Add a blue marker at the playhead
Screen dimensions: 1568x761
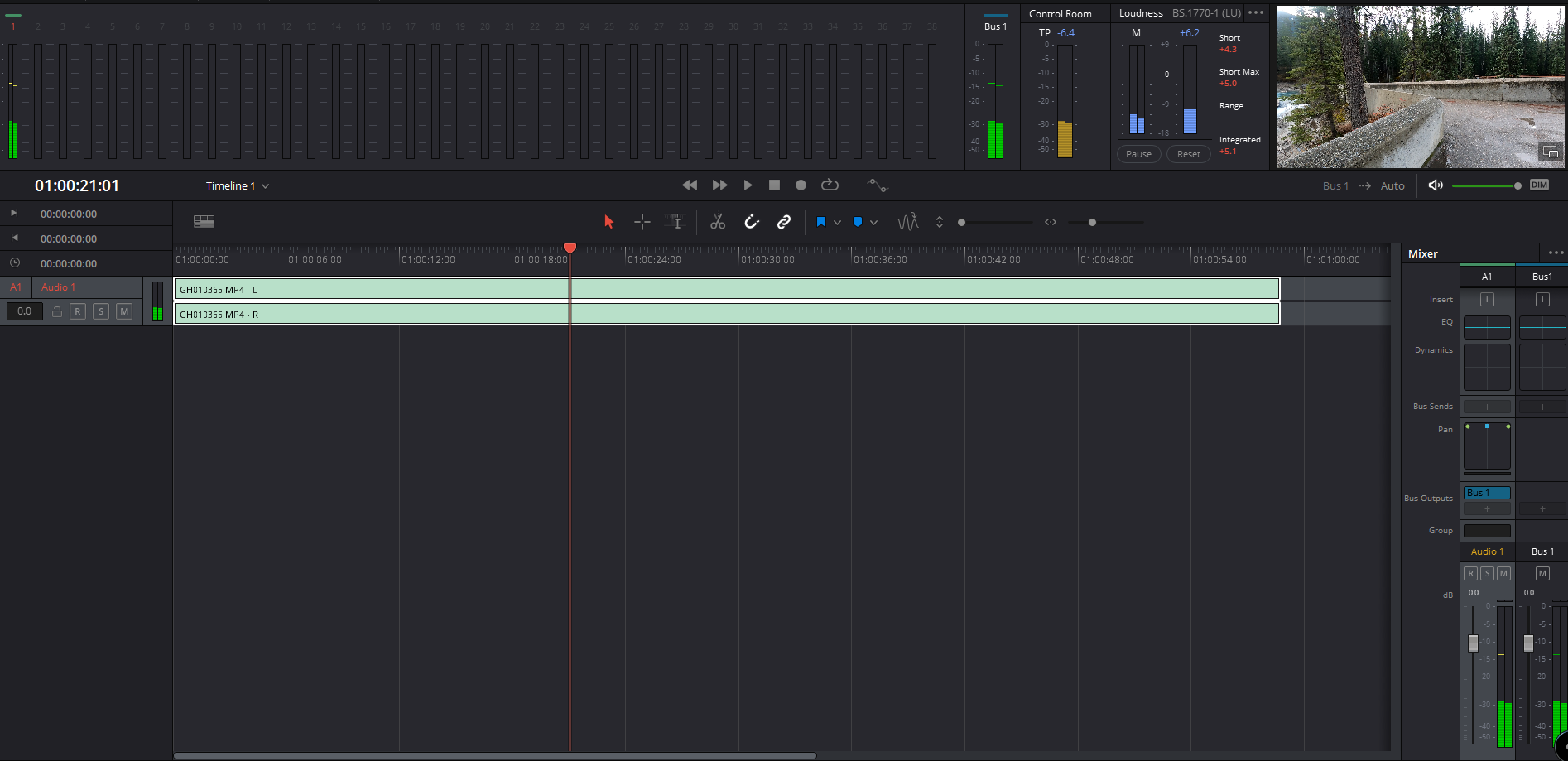858,222
